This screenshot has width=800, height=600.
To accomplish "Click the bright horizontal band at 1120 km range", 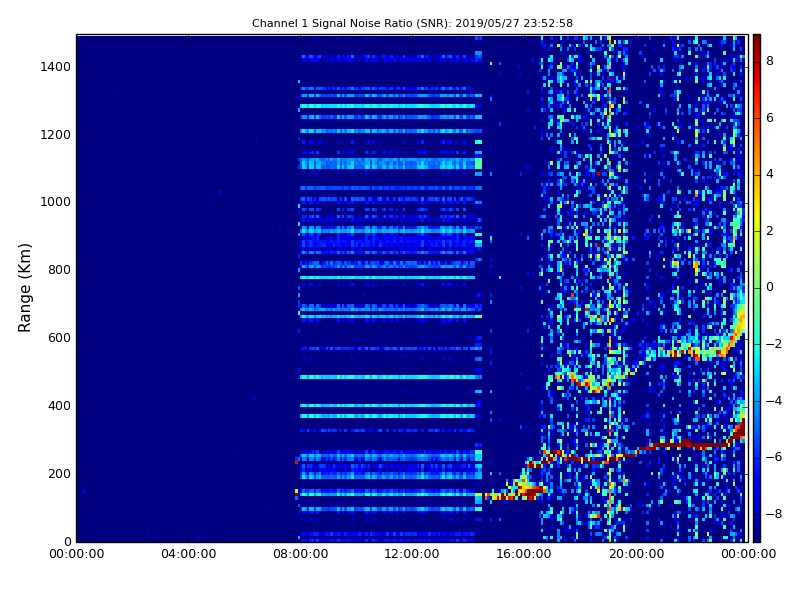I will pyautogui.click(x=391, y=164).
